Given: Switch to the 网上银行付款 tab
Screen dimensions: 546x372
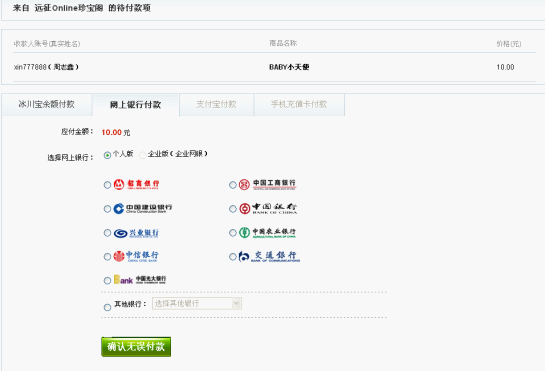Looking at the screenshot, I should (136, 104).
